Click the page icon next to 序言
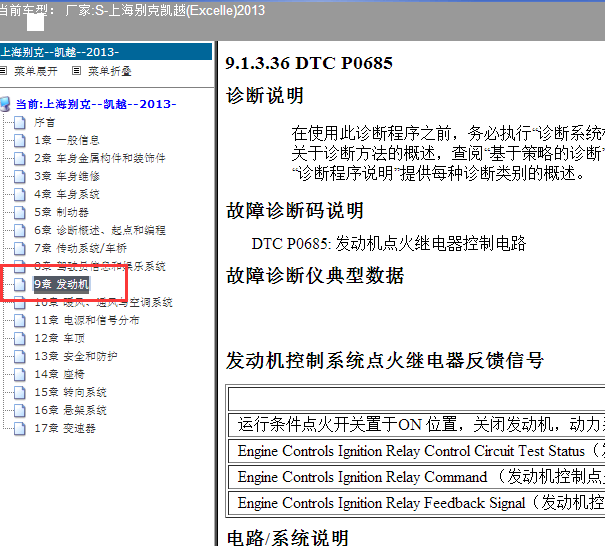The width and height of the screenshot is (605, 546). click(x=20, y=123)
